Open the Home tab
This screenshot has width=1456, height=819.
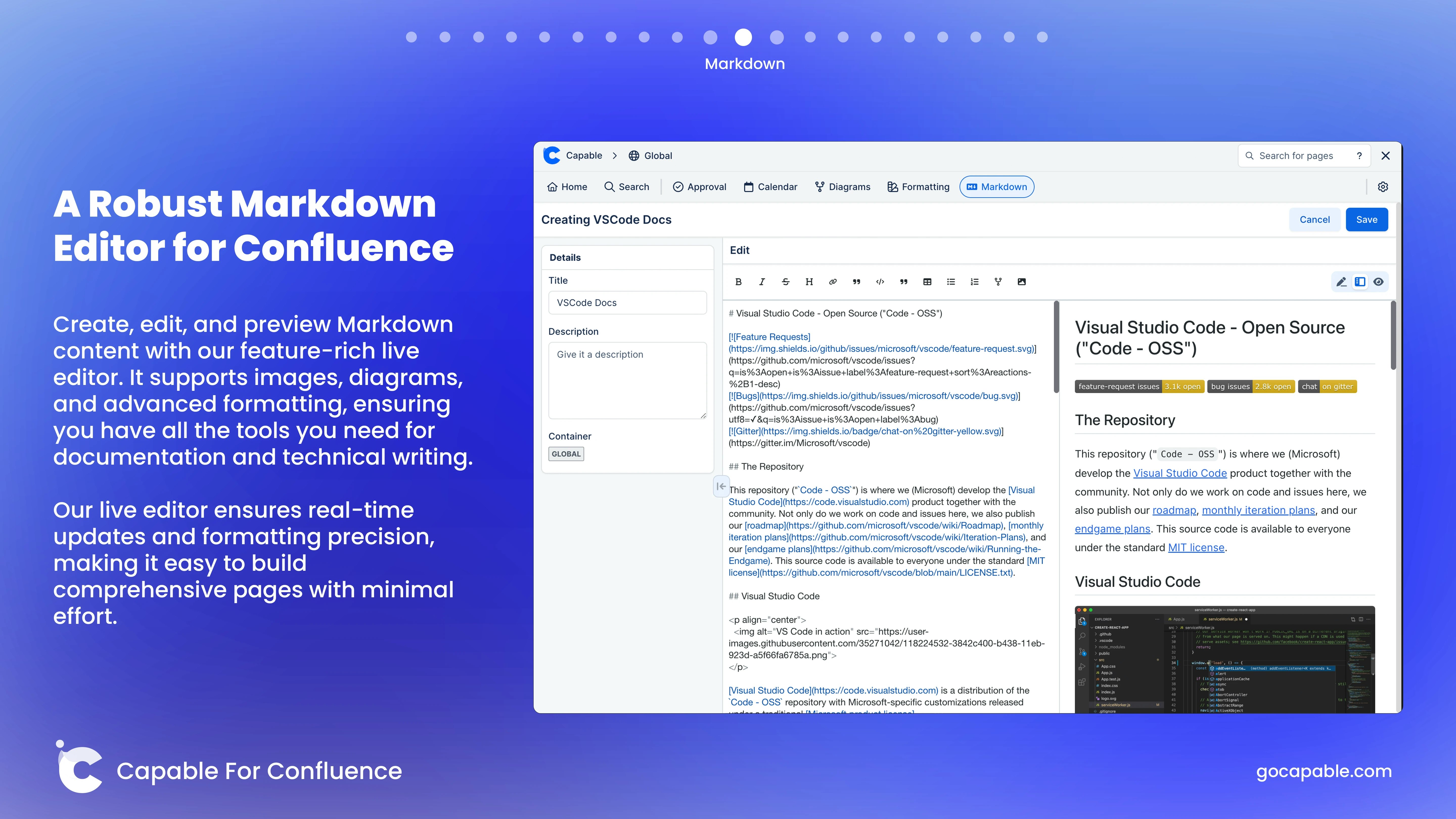click(567, 187)
